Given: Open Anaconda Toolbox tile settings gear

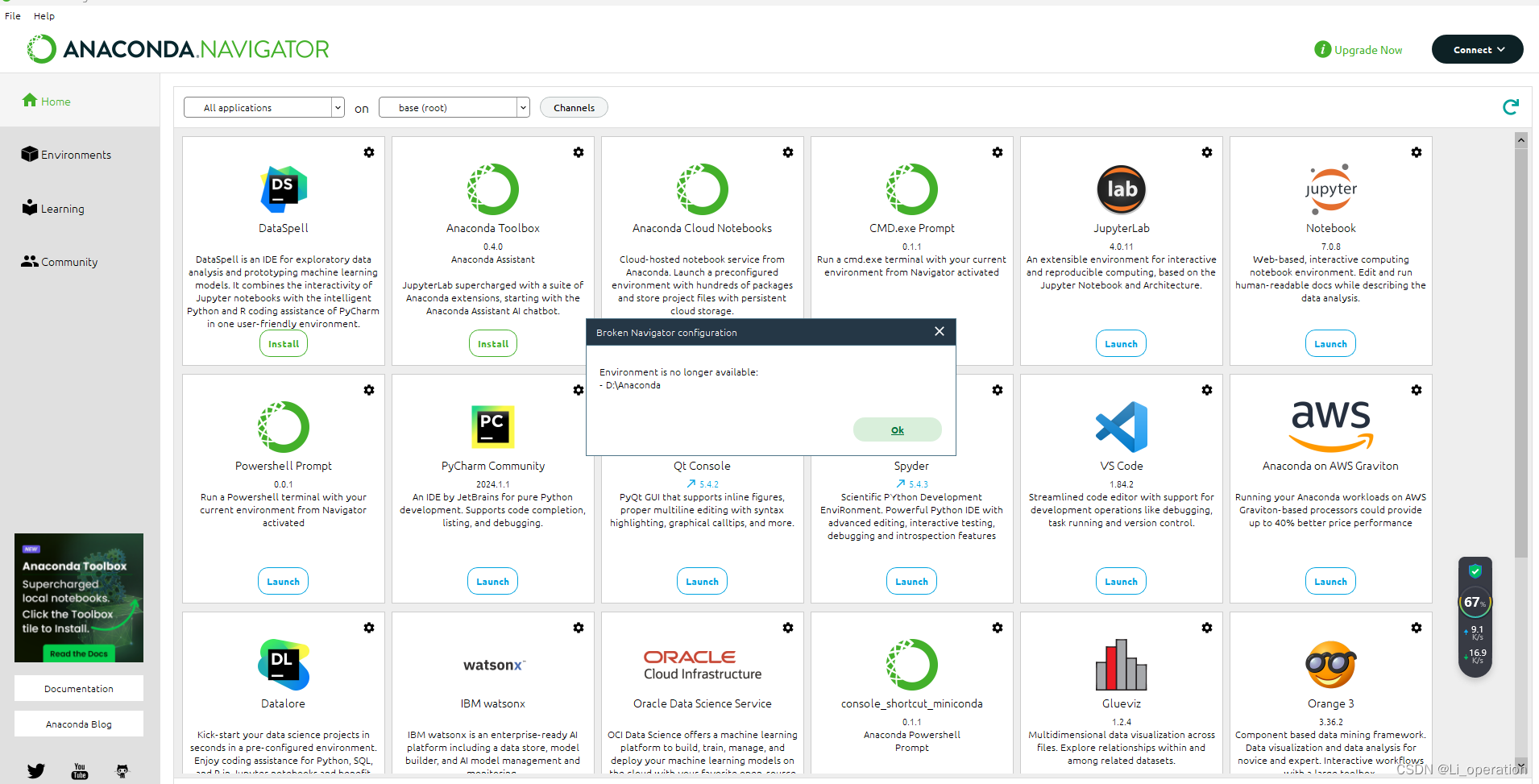Looking at the screenshot, I should (579, 152).
